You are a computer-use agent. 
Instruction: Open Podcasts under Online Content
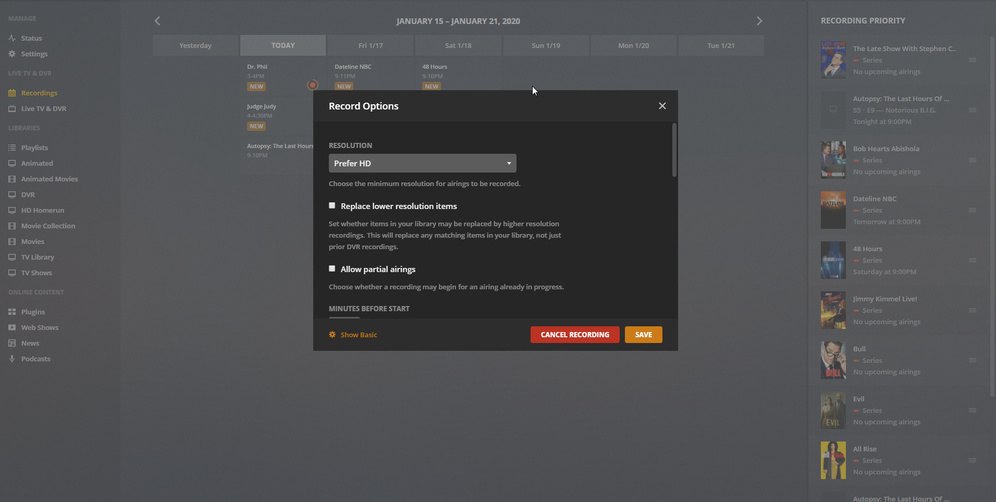coord(29,359)
